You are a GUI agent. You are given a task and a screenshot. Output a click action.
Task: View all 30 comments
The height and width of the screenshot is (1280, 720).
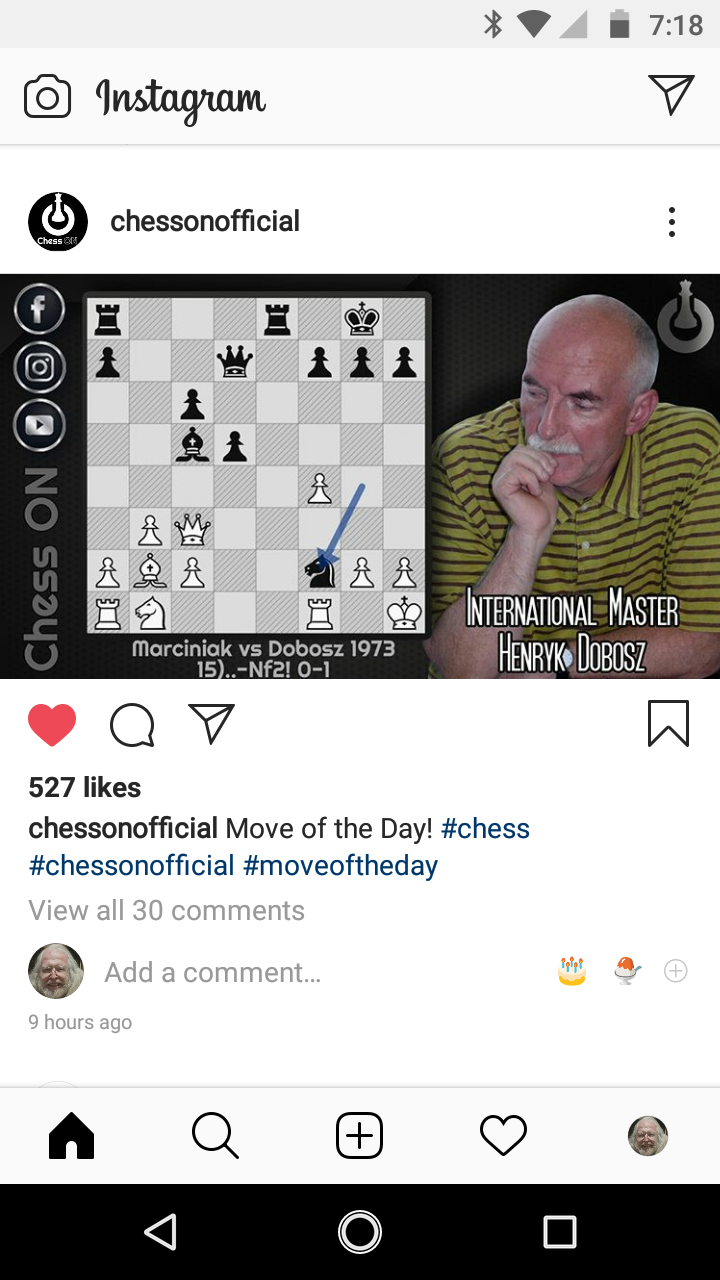[167, 911]
